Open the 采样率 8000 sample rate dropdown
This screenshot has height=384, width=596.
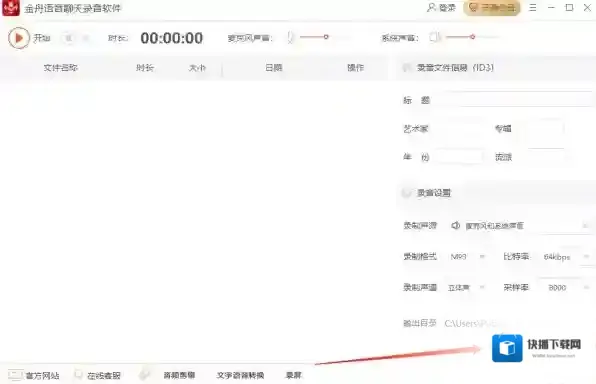(566, 287)
